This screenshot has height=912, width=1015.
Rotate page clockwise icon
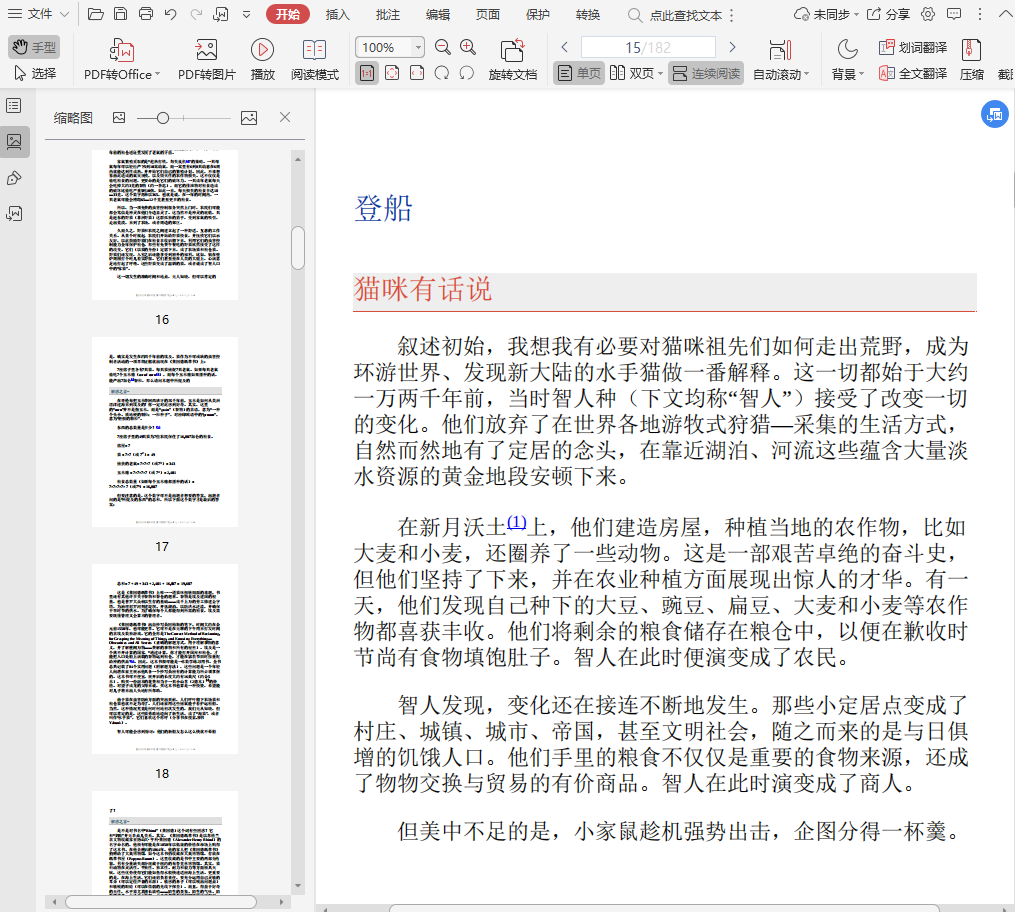(442, 73)
